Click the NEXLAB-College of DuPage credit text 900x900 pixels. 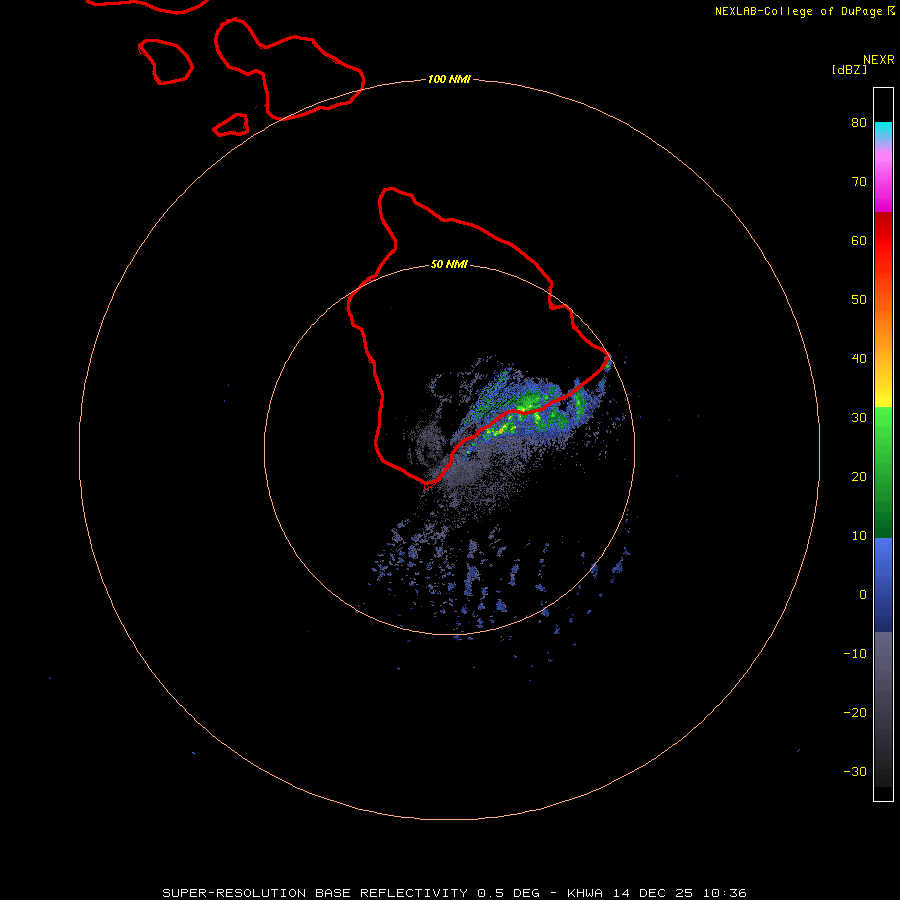[800, 11]
